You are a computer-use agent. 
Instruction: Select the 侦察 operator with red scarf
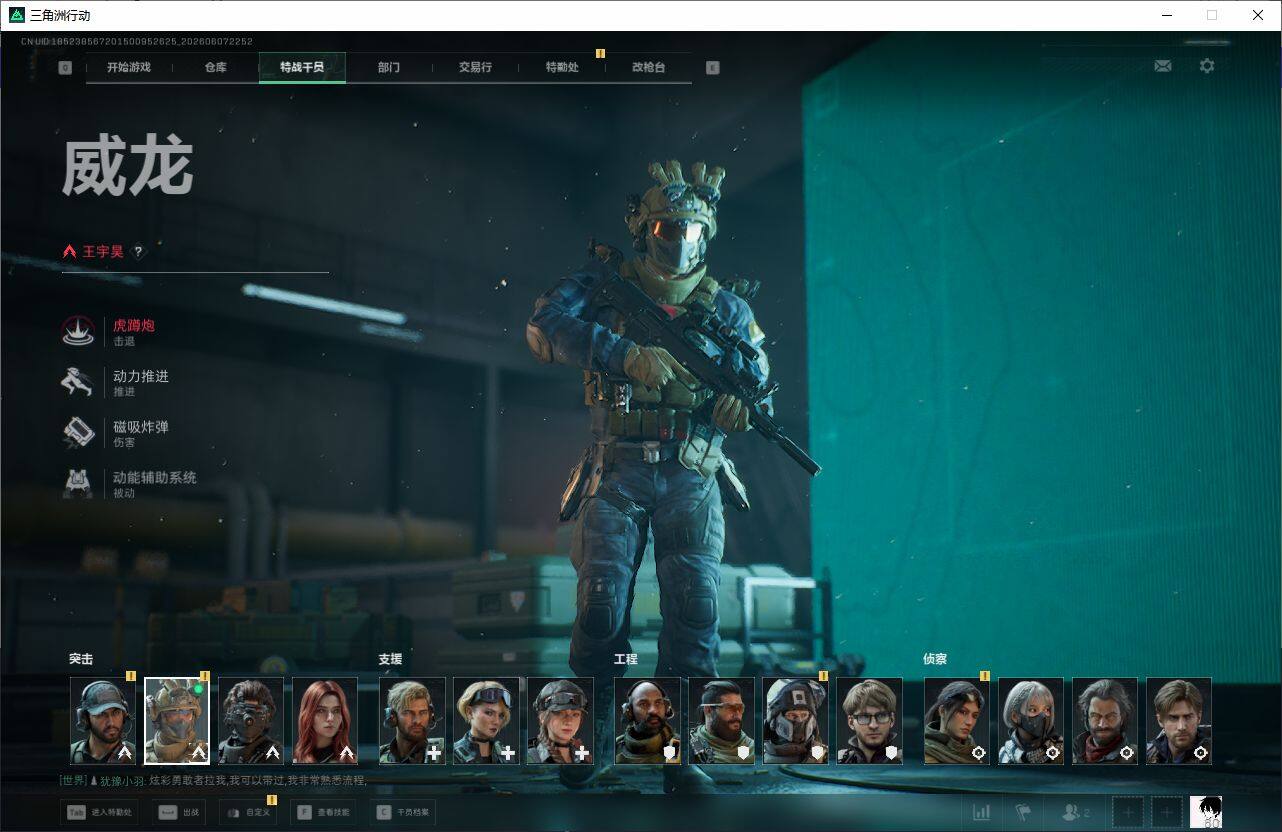click(x=1105, y=721)
